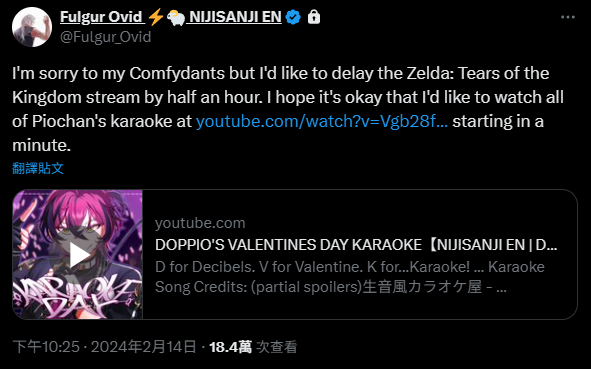Click the tweet body text about Zelda

pos(288,109)
